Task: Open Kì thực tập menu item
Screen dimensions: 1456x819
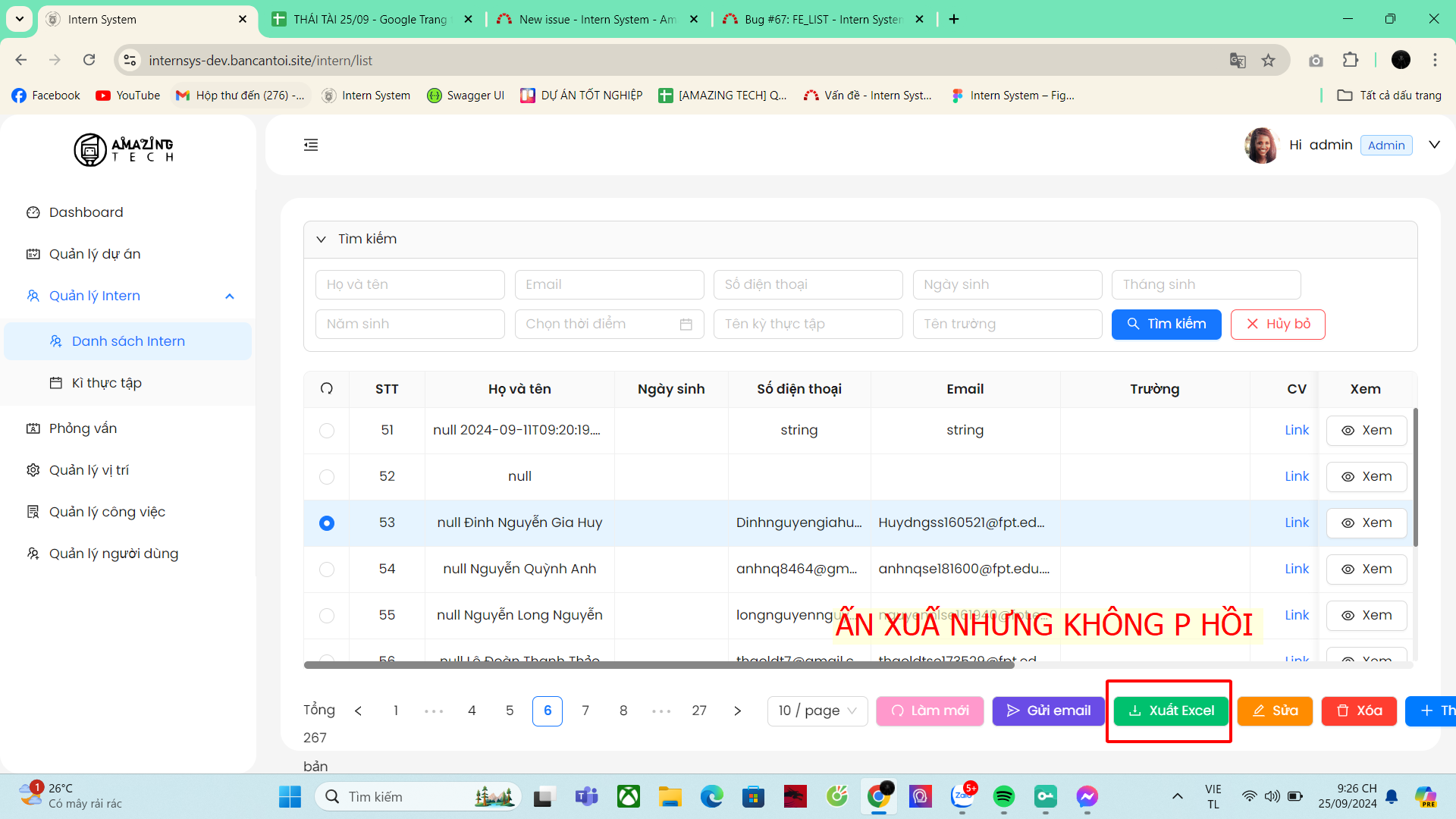Action: click(107, 383)
